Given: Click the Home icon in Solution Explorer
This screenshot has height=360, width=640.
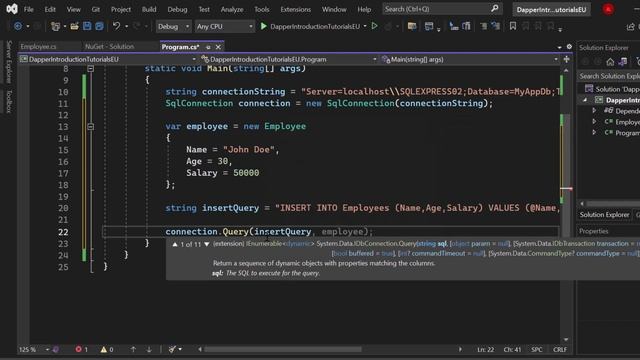Looking at the screenshot, I should click(x=610, y=62).
